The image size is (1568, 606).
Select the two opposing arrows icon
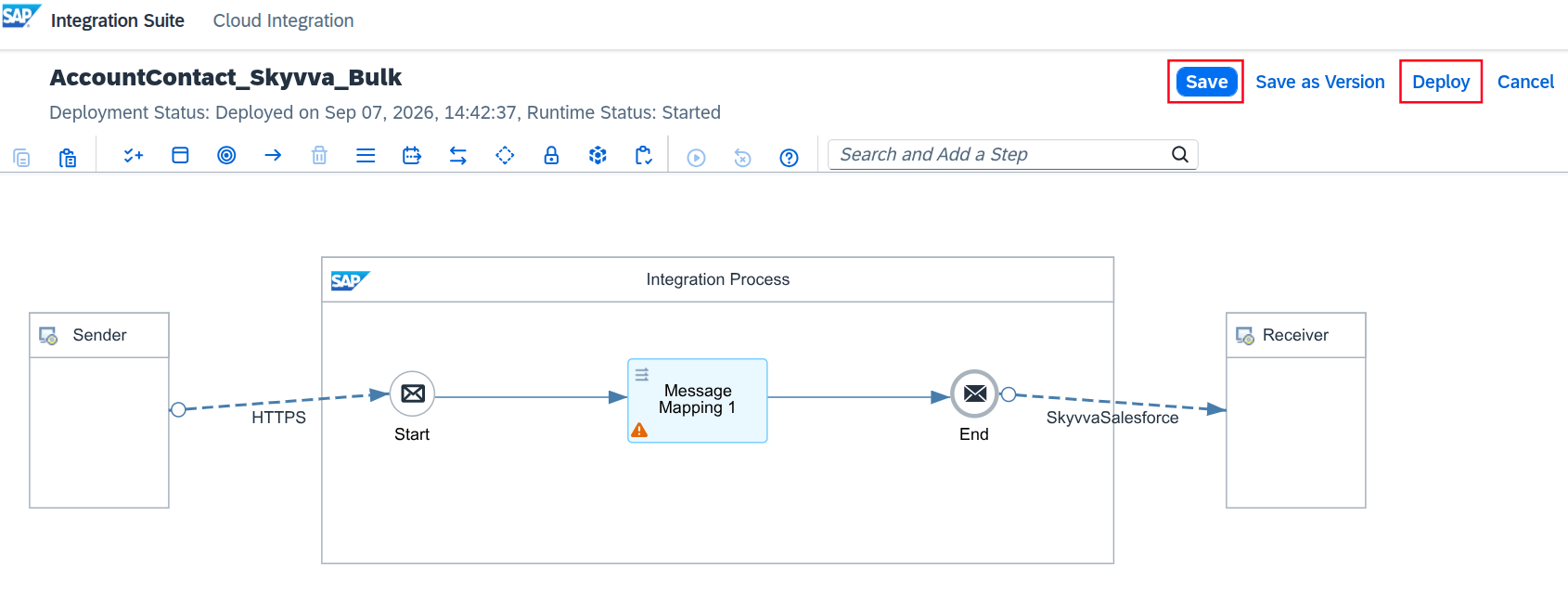pos(458,155)
